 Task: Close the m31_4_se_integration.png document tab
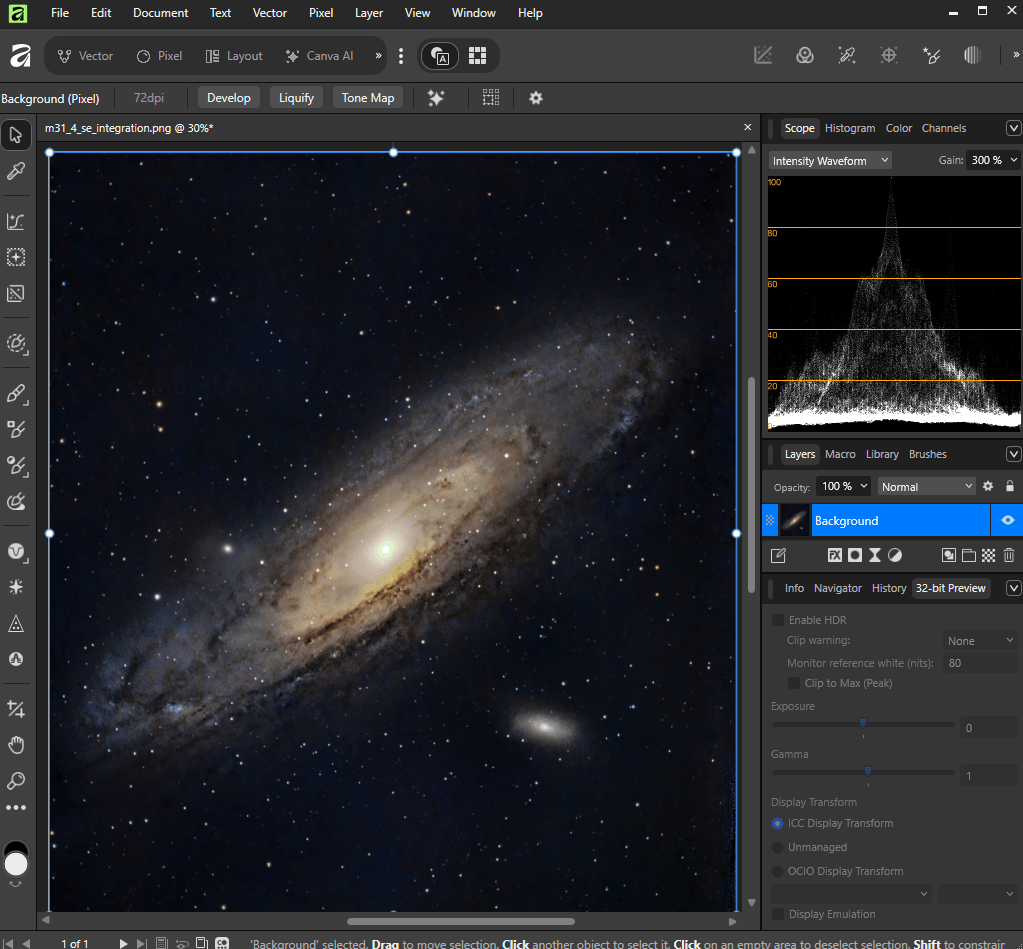pos(748,127)
